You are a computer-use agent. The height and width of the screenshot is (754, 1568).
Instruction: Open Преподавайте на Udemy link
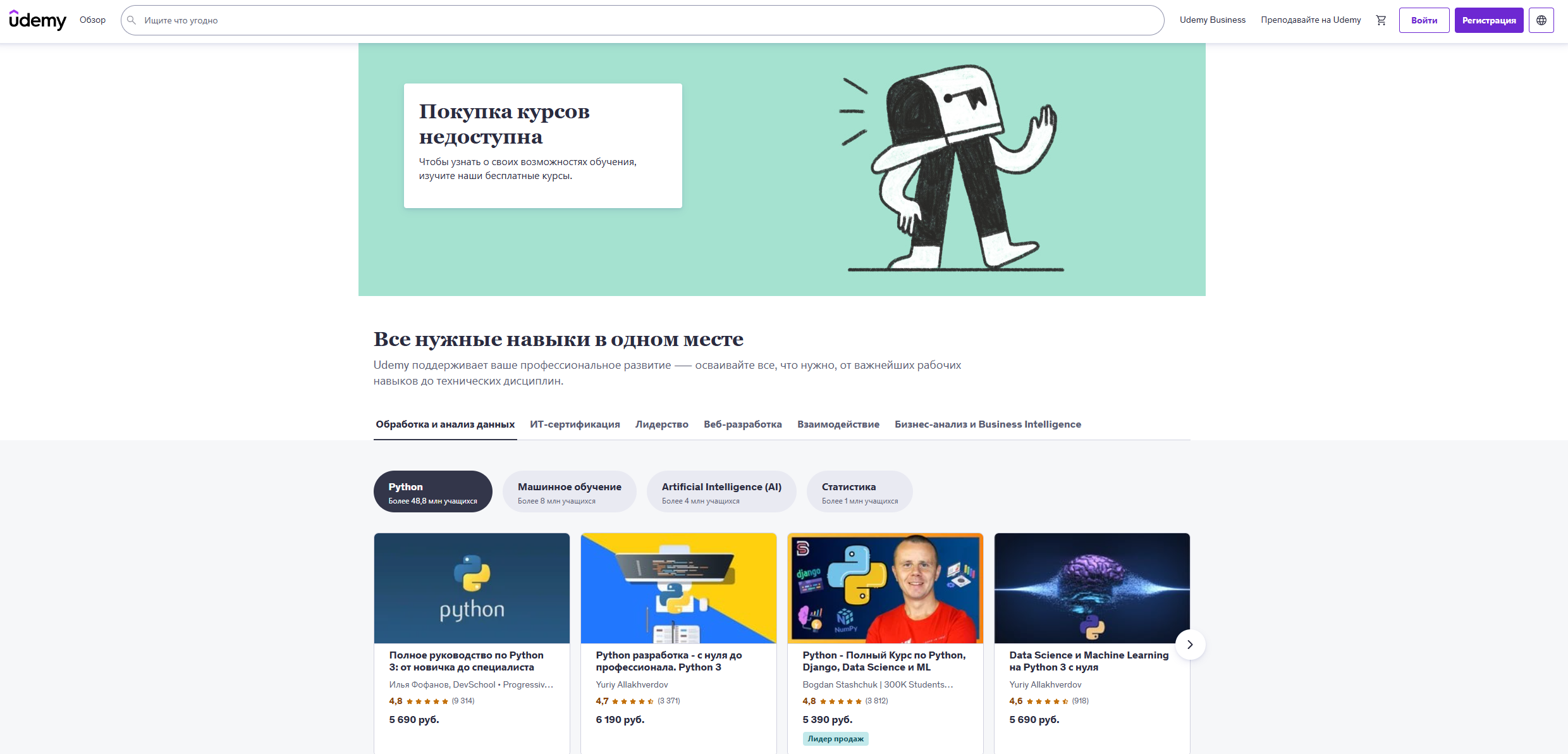point(1311,20)
